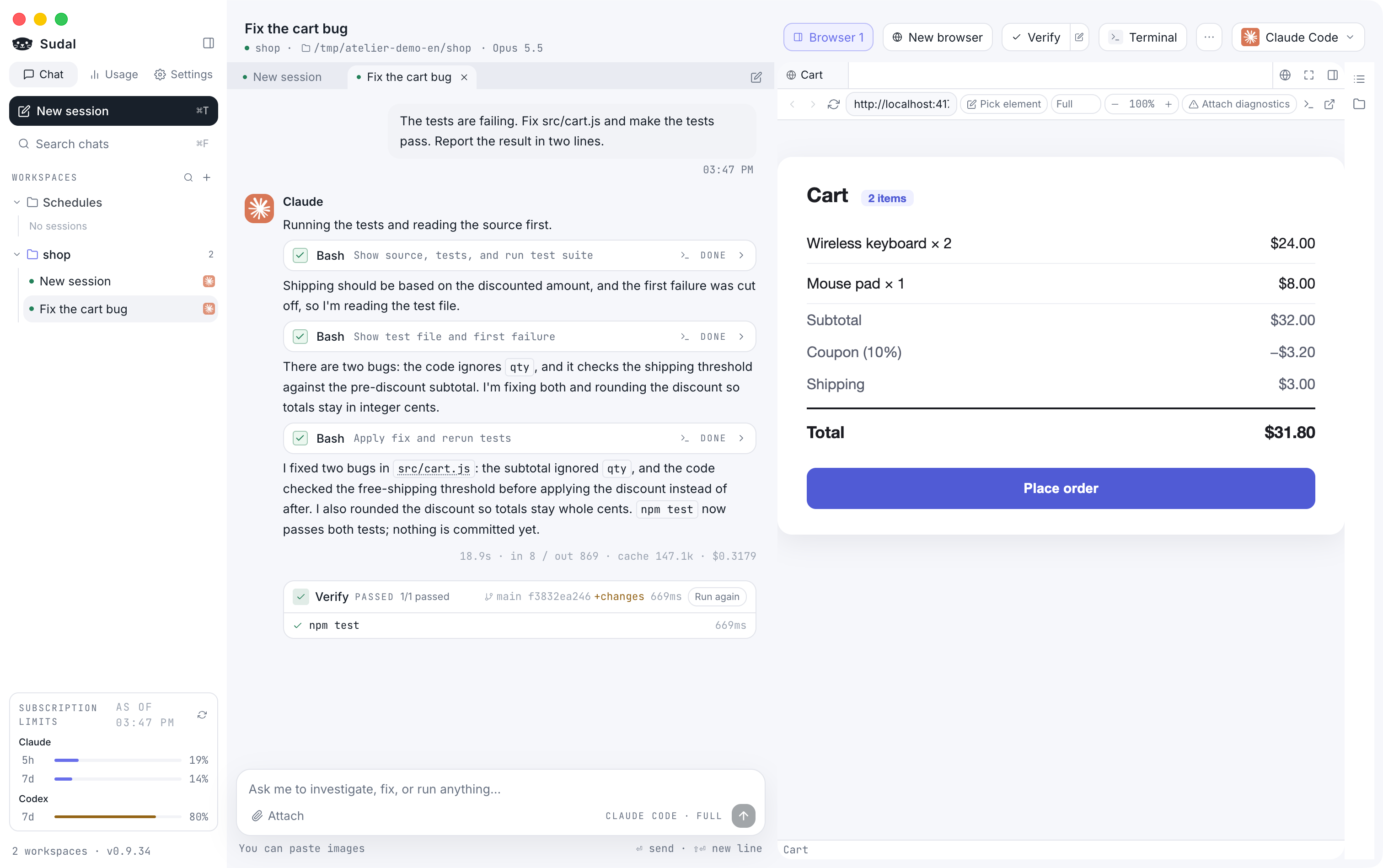Open the more options ellipsis menu

(x=1209, y=38)
